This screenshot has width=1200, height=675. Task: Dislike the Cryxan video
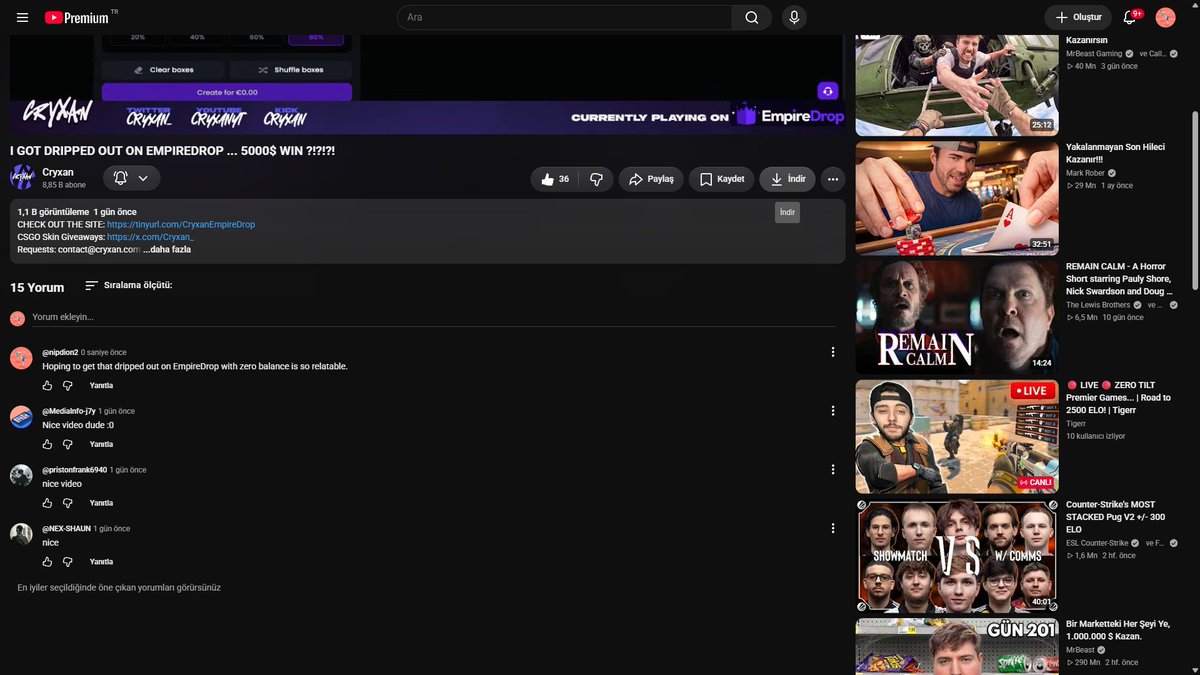tap(597, 179)
